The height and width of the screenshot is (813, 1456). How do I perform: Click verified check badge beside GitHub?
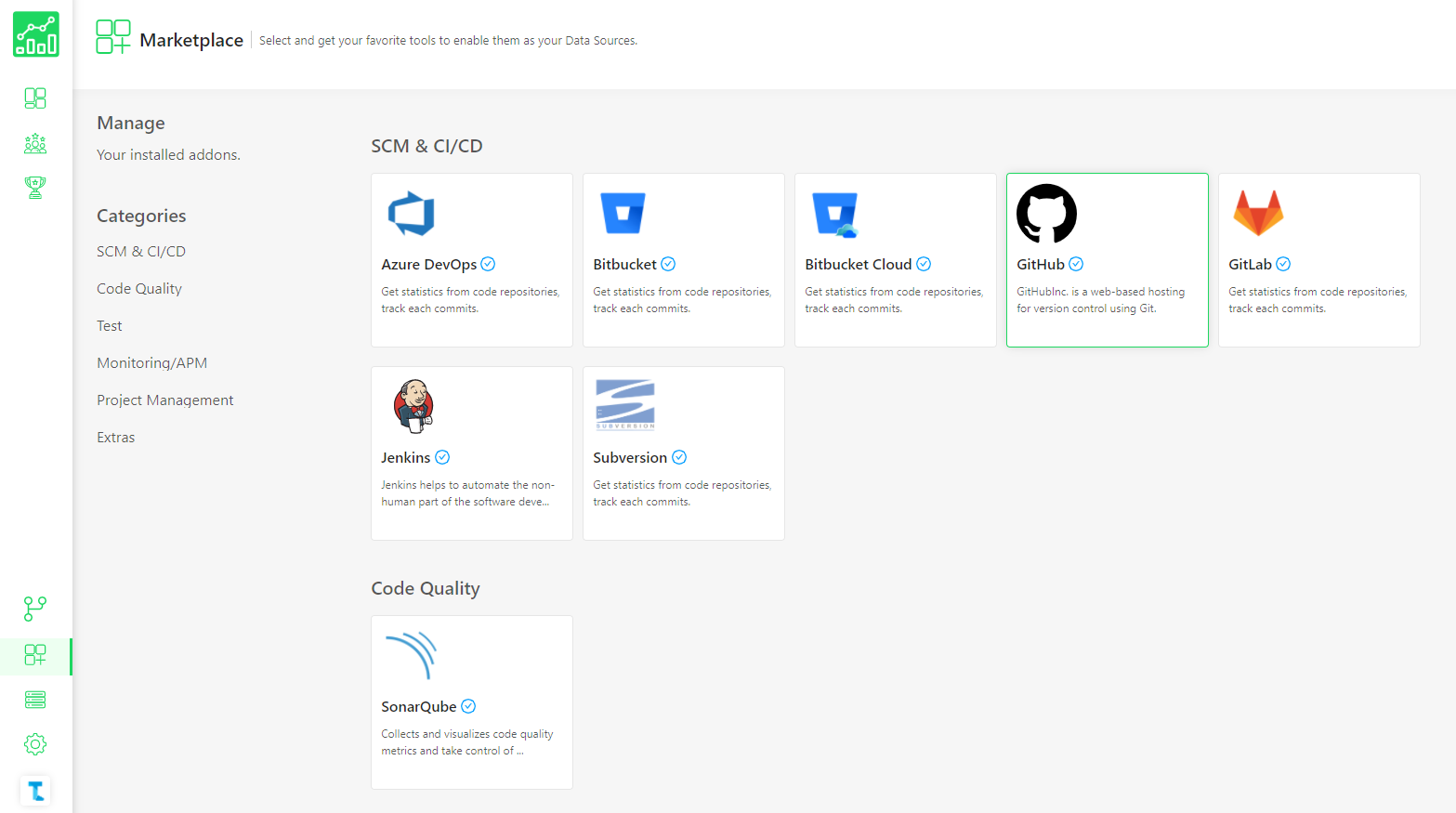(1076, 264)
